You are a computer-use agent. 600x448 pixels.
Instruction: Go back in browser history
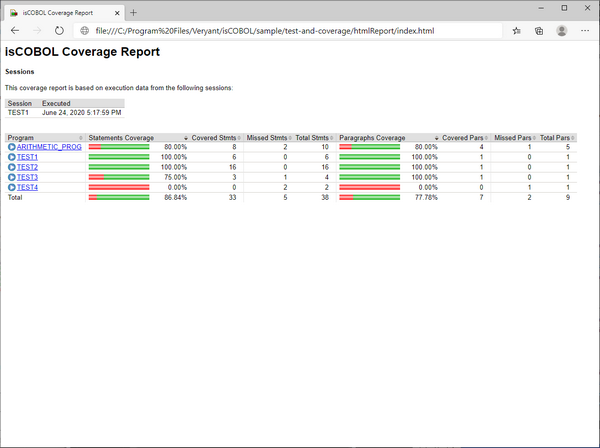pyautogui.click(x=15, y=31)
